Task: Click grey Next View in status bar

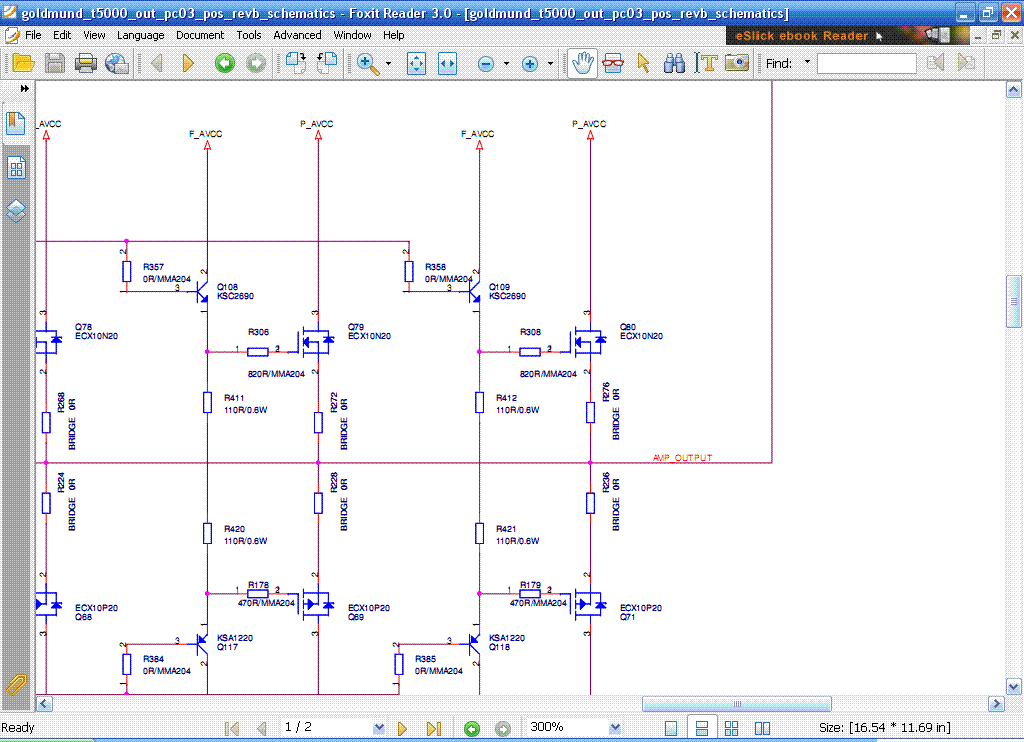Action: (x=503, y=728)
